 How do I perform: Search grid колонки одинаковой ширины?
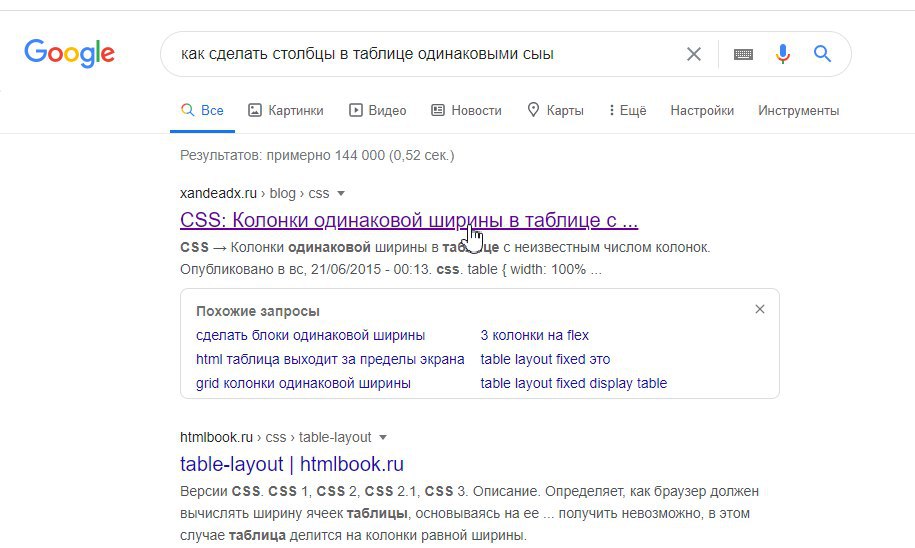pyautogui.click(x=303, y=383)
